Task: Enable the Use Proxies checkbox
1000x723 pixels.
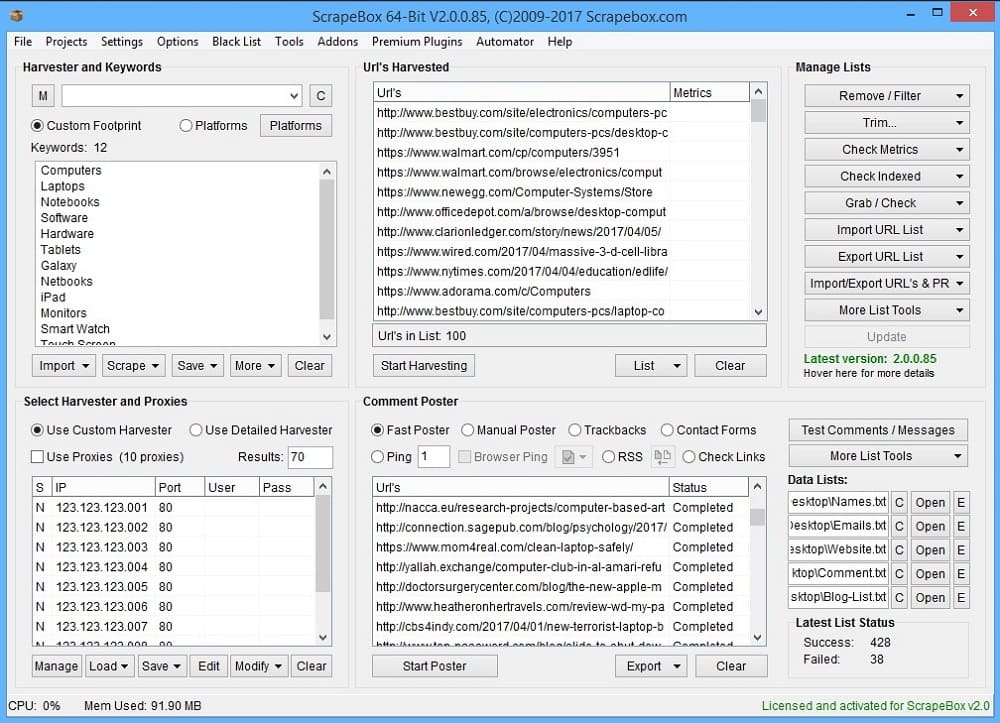Action: [38, 456]
